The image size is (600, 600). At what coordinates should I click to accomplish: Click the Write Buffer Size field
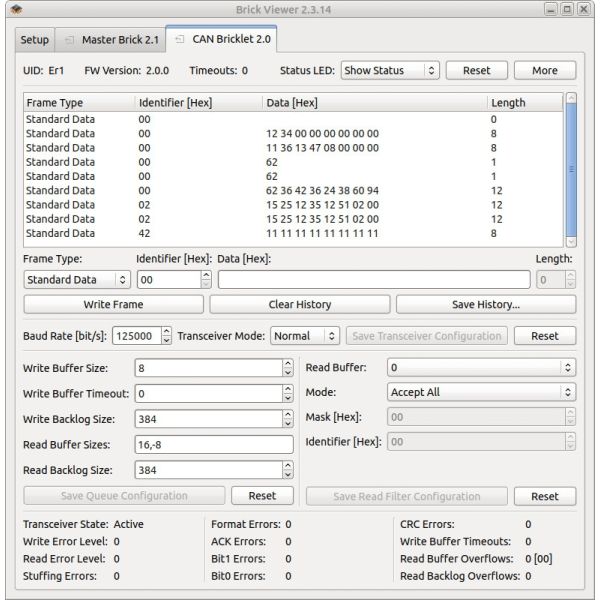point(209,368)
